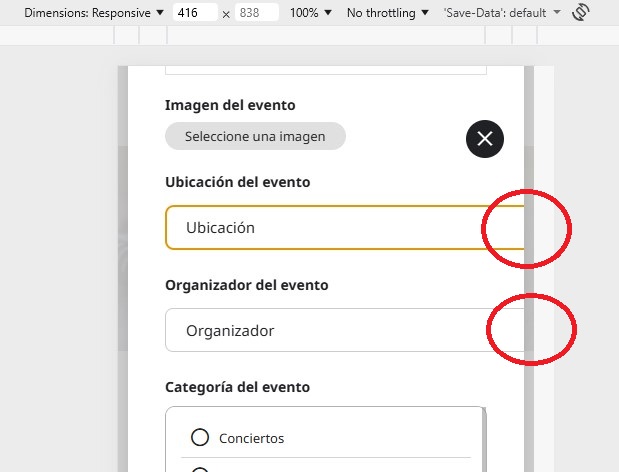
Task: Close the event form with X button
Action: pyautogui.click(x=485, y=139)
